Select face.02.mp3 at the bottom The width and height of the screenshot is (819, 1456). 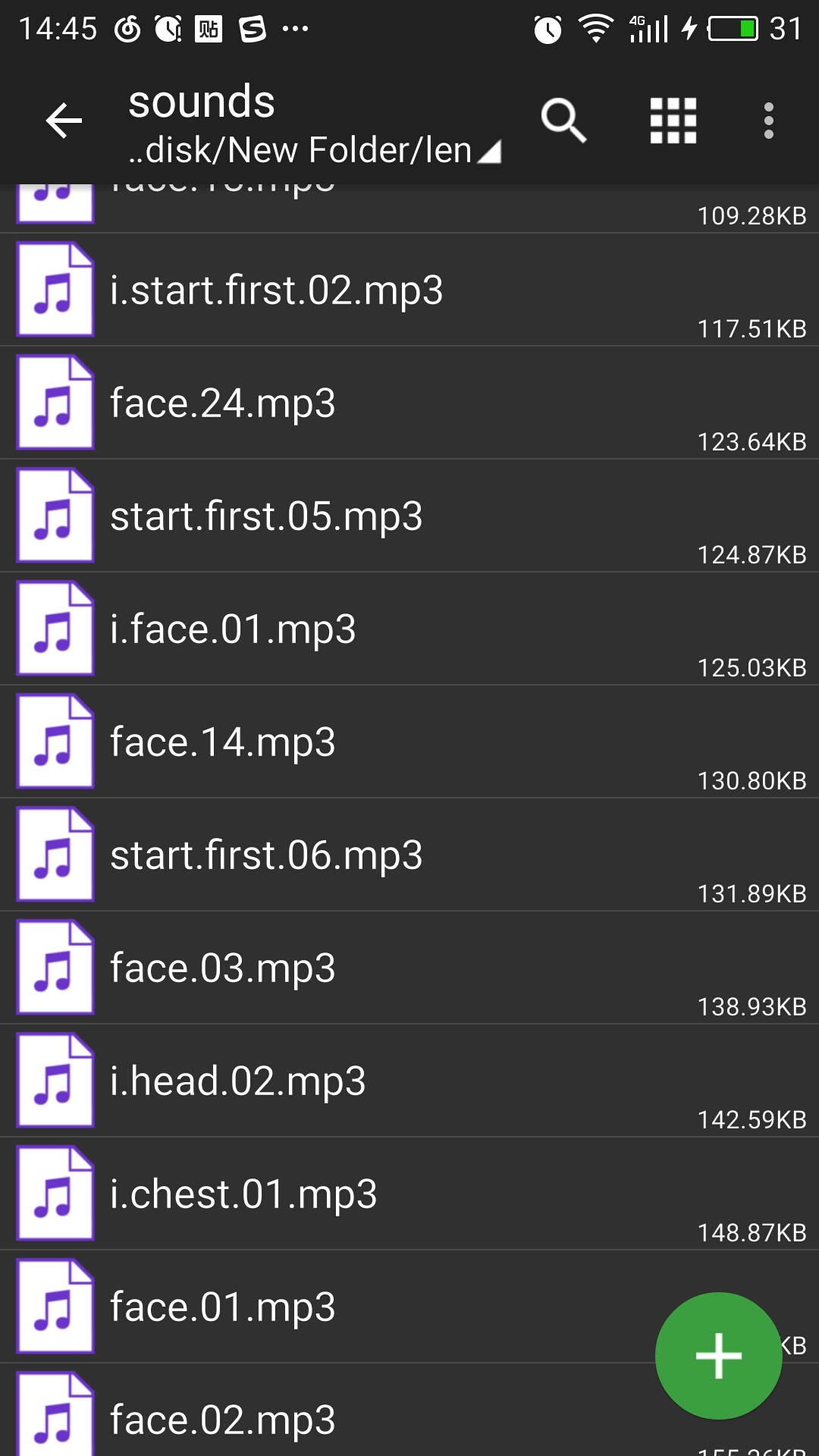pyautogui.click(x=222, y=1420)
